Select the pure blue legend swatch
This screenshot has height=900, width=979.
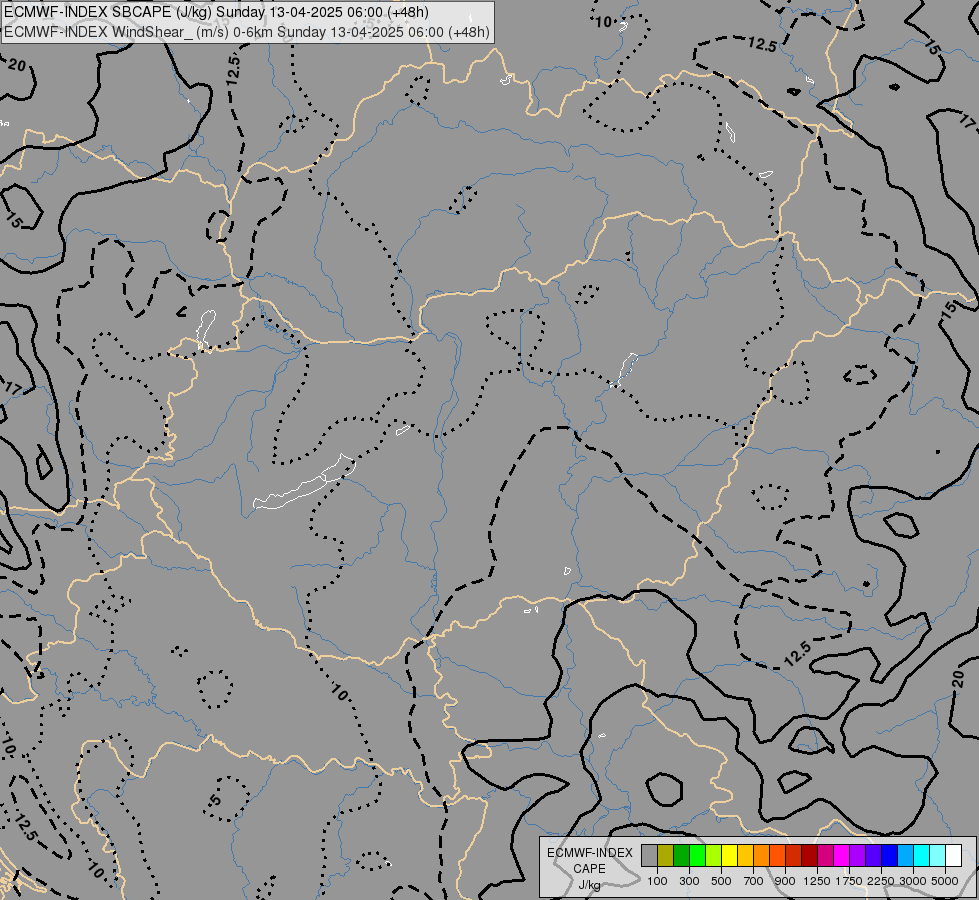890,855
